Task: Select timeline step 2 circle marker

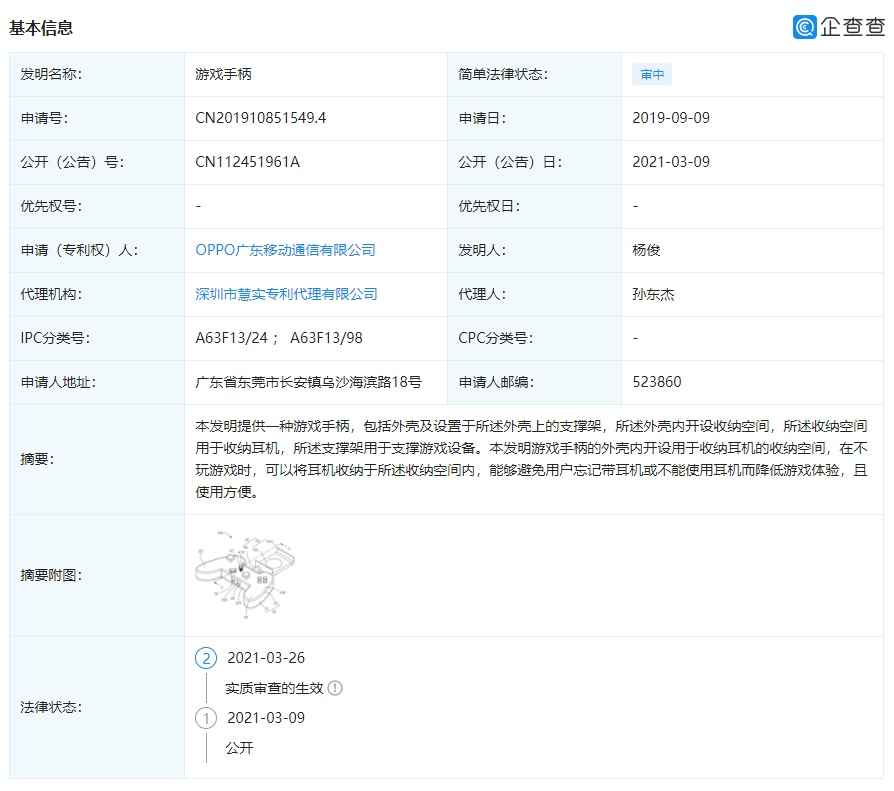Action: [x=206, y=658]
